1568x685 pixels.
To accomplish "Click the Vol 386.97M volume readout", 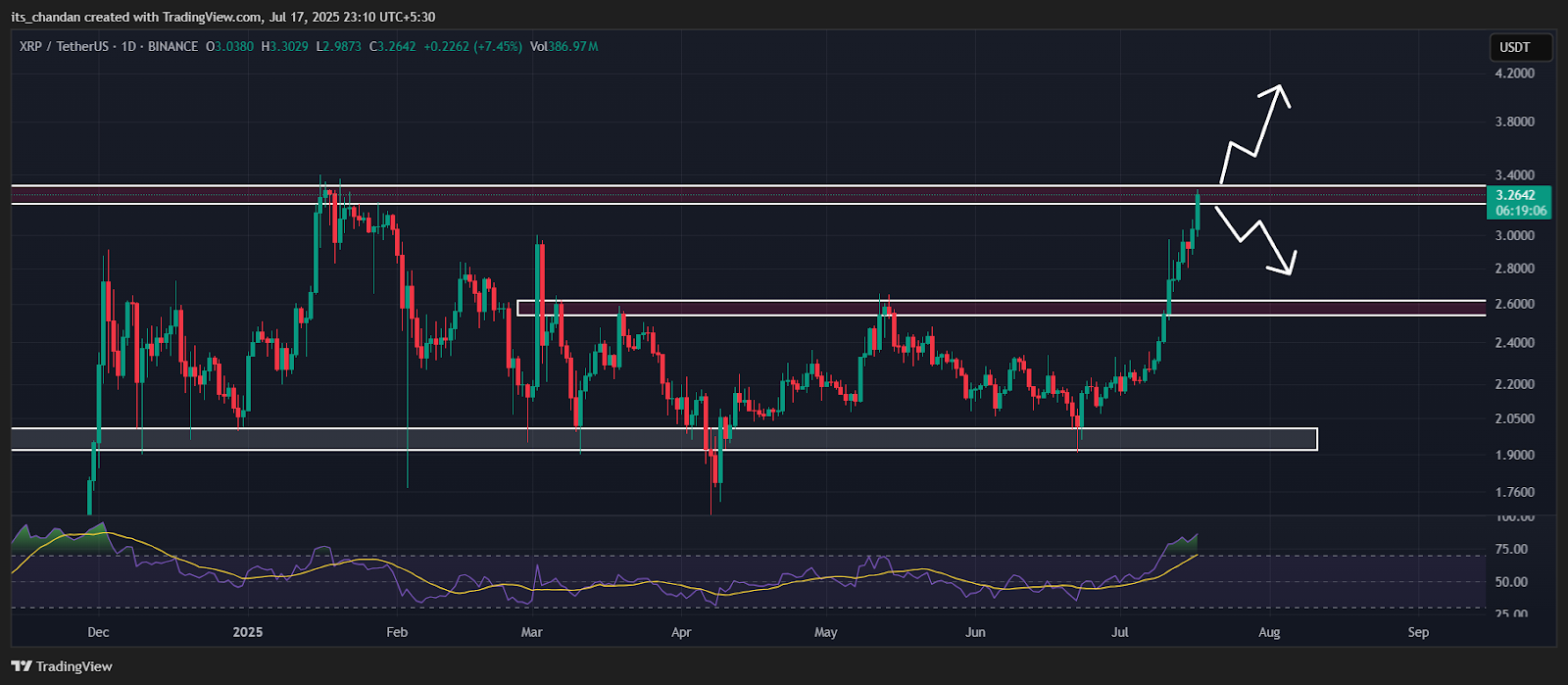I will pos(563,46).
